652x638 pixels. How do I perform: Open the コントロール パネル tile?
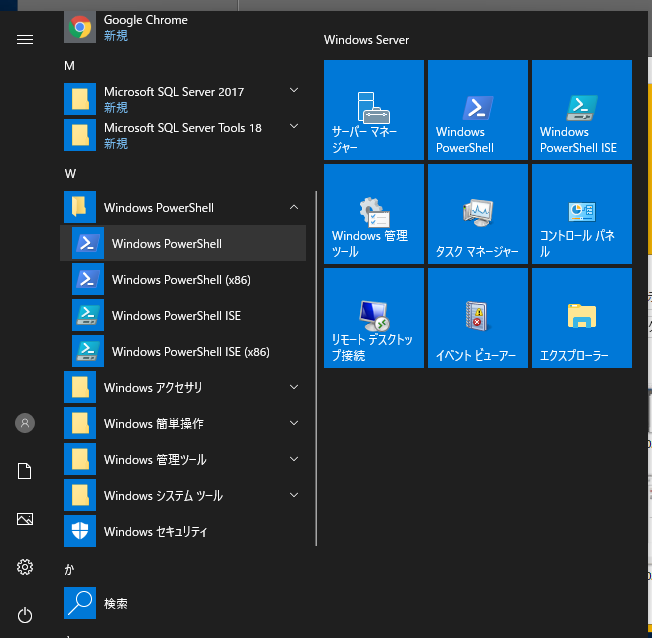(582, 214)
